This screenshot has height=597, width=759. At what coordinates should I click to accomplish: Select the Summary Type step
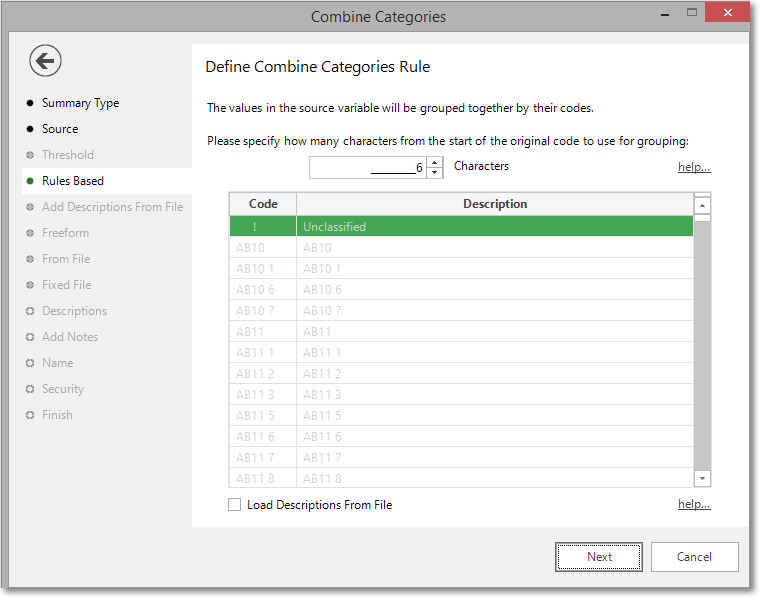(x=80, y=103)
